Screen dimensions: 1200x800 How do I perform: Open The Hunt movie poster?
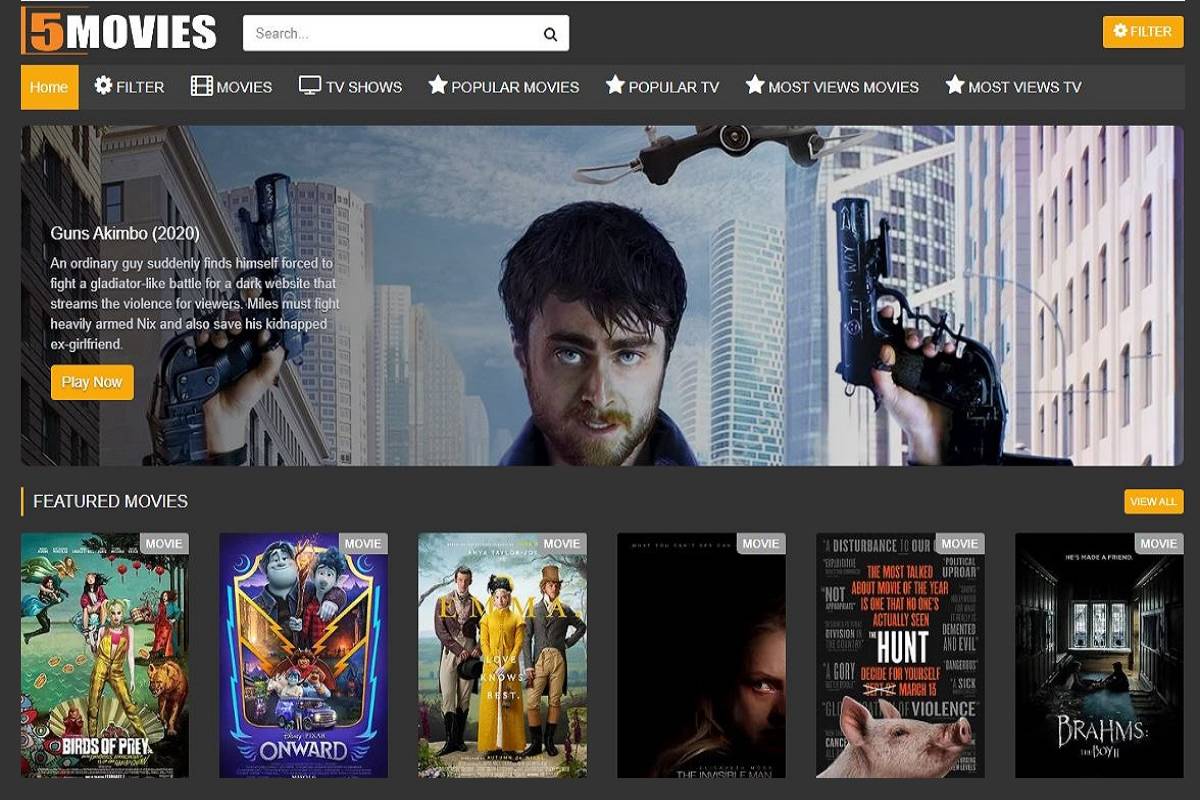click(x=900, y=655)
